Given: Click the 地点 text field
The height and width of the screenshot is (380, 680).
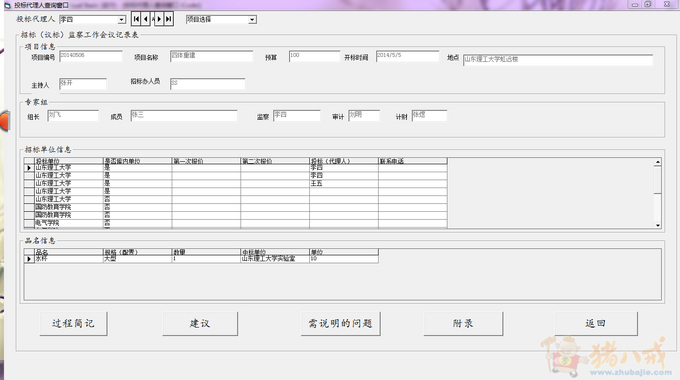Looking at the screenshot, I should 558,60.
